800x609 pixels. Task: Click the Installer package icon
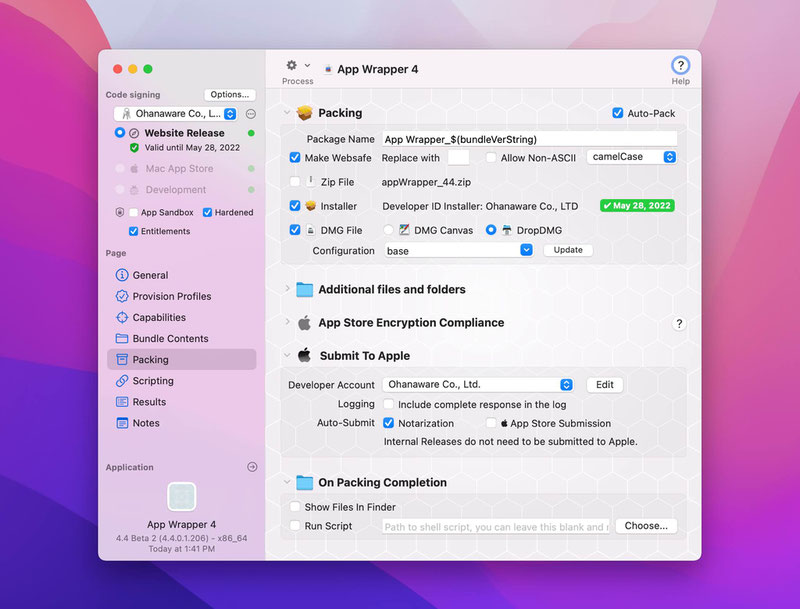point(311,206)
